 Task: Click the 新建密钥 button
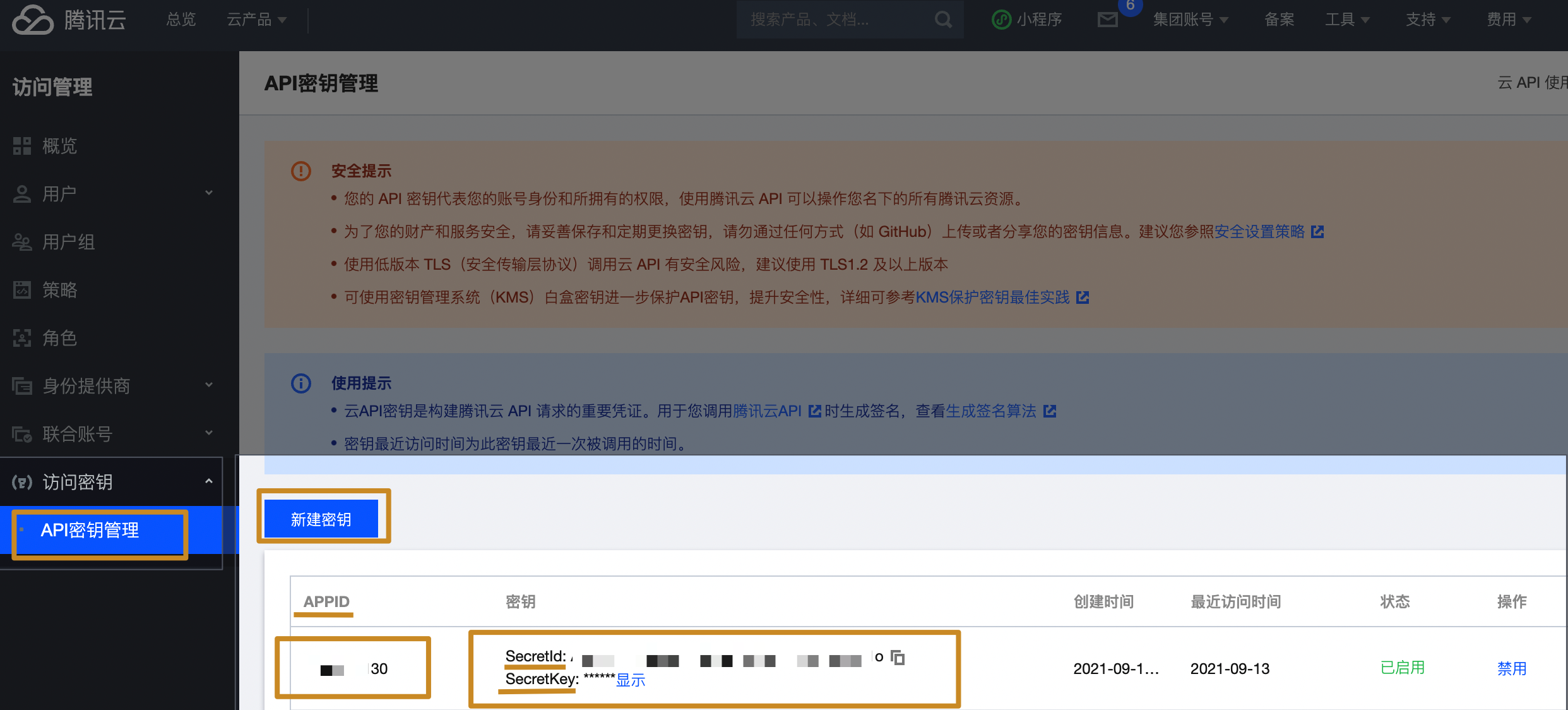point(321,519)
